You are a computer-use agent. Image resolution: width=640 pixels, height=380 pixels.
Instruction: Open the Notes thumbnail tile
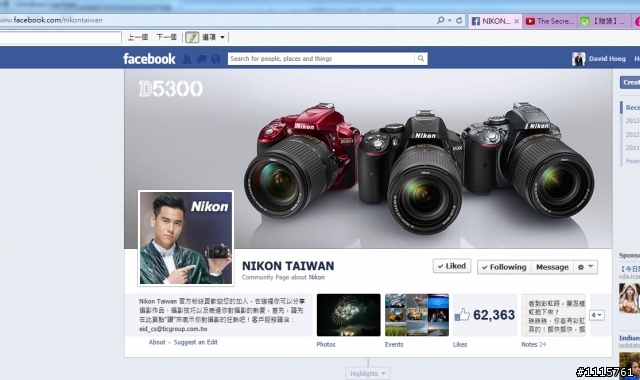tap(553, 315)
